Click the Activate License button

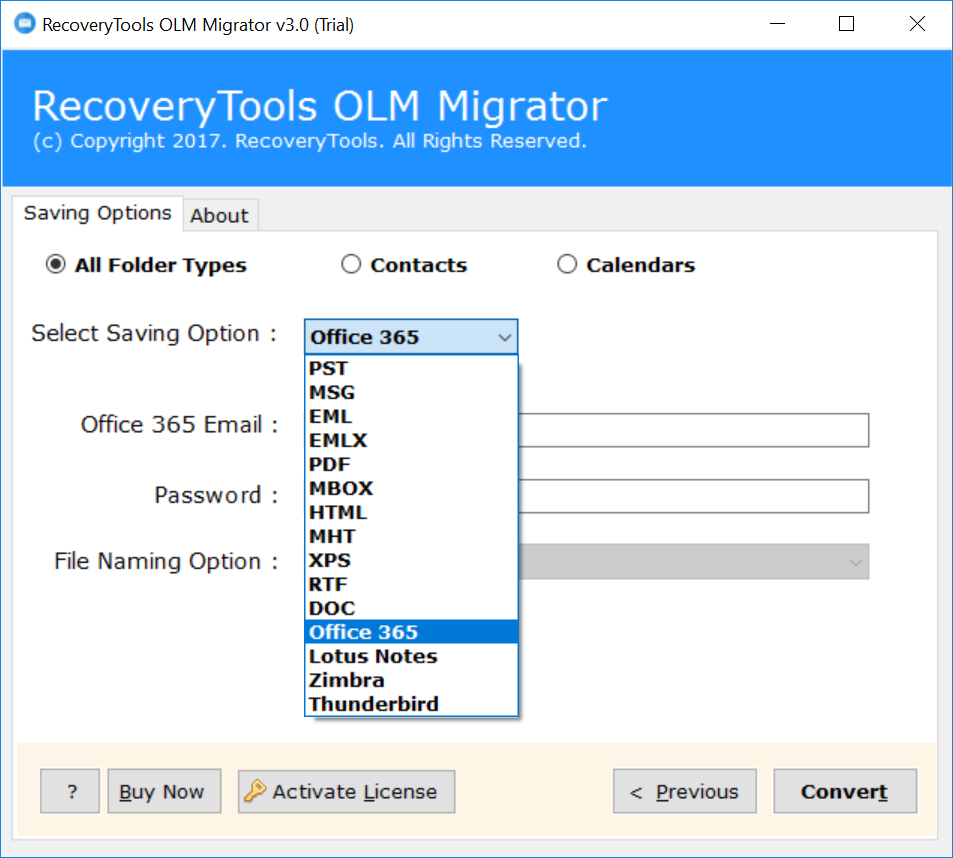[x=346, y=791]
